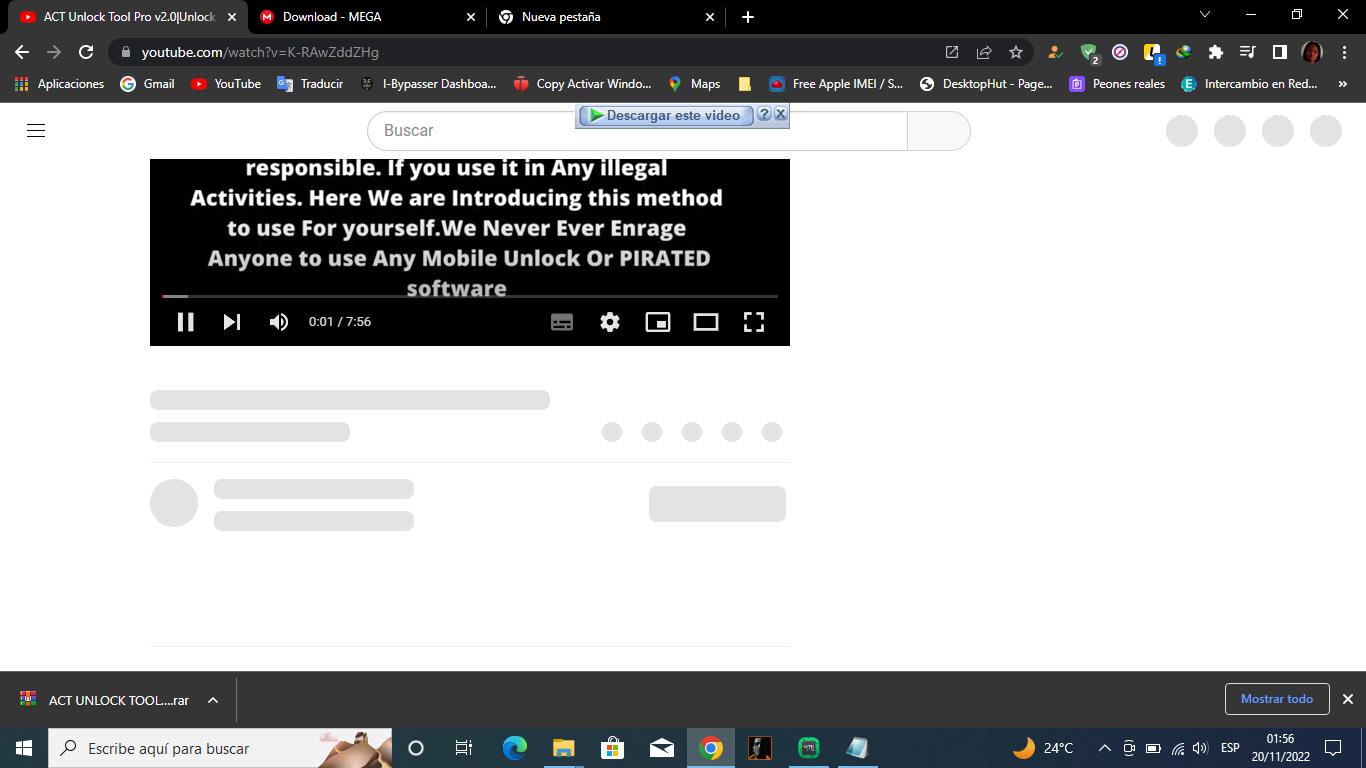Click the Buscar search field
The height and width of the screenshot is (768, 1366).
click(470, 131)
